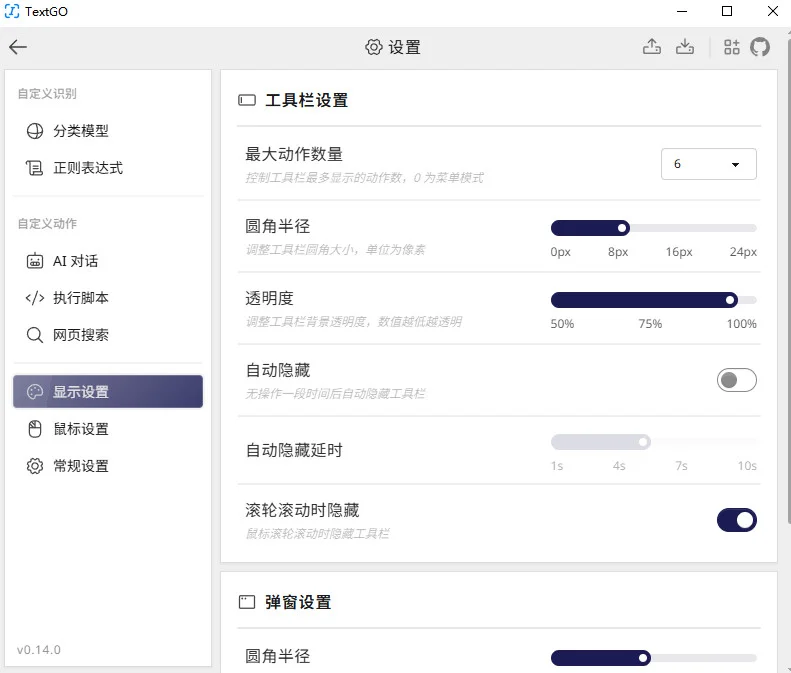Click the 正则表达式 scroll icon

35,168
